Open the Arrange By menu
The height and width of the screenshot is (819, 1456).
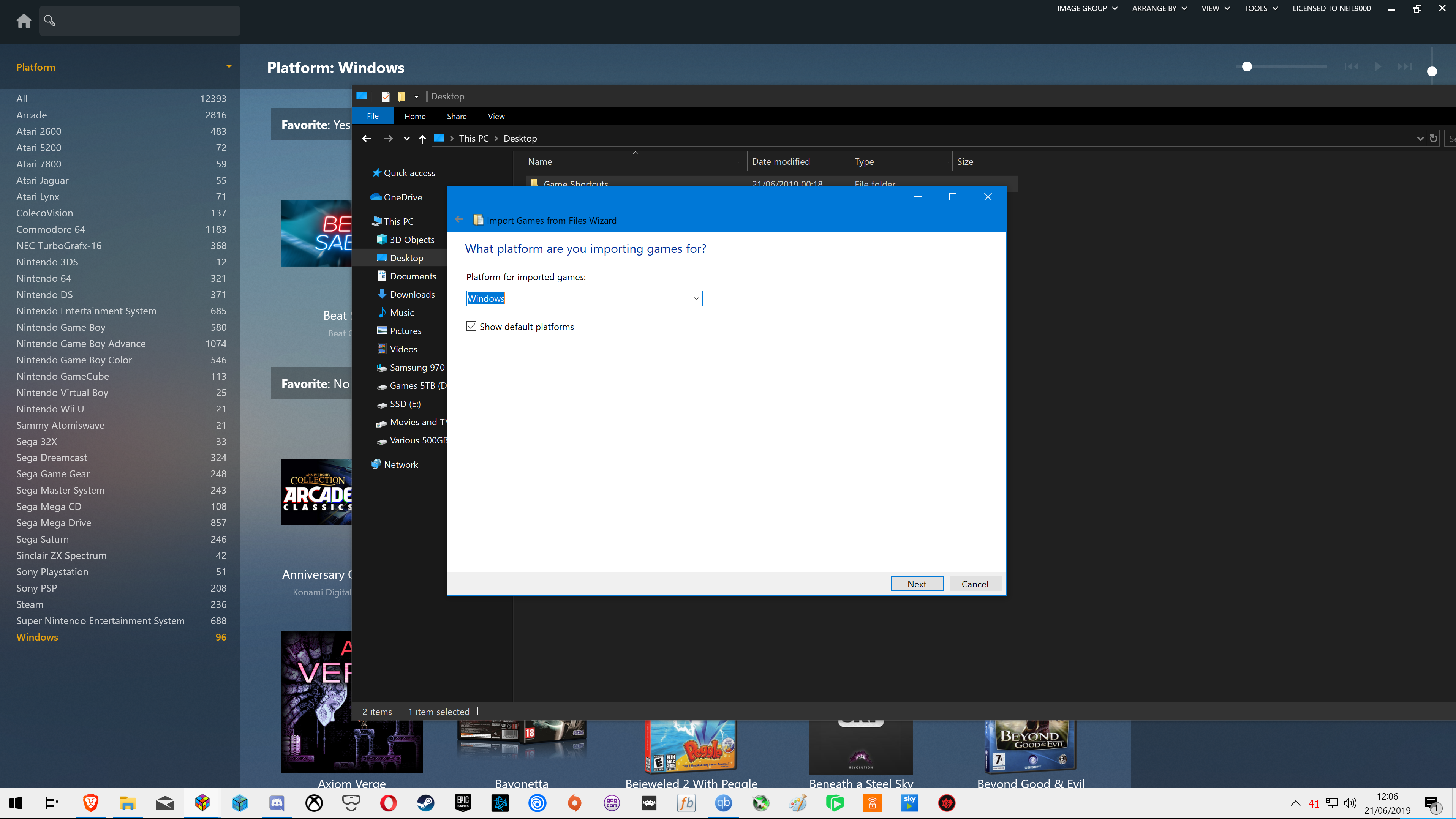tap(1159, 8)
